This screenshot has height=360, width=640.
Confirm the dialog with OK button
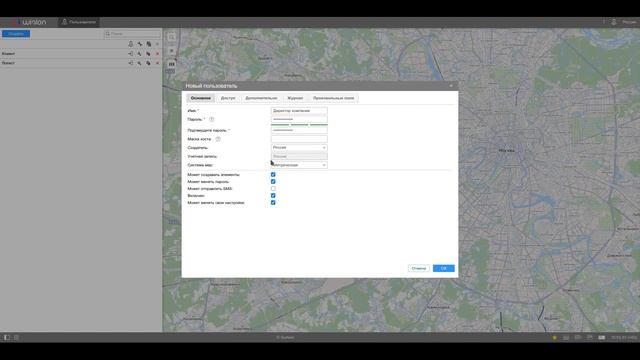(444, 268)
